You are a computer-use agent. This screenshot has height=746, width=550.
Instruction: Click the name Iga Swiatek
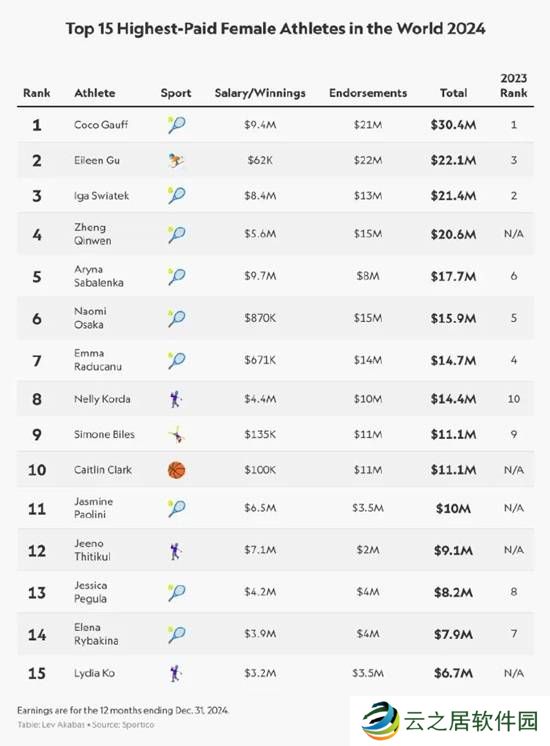(x=101, y=196)
